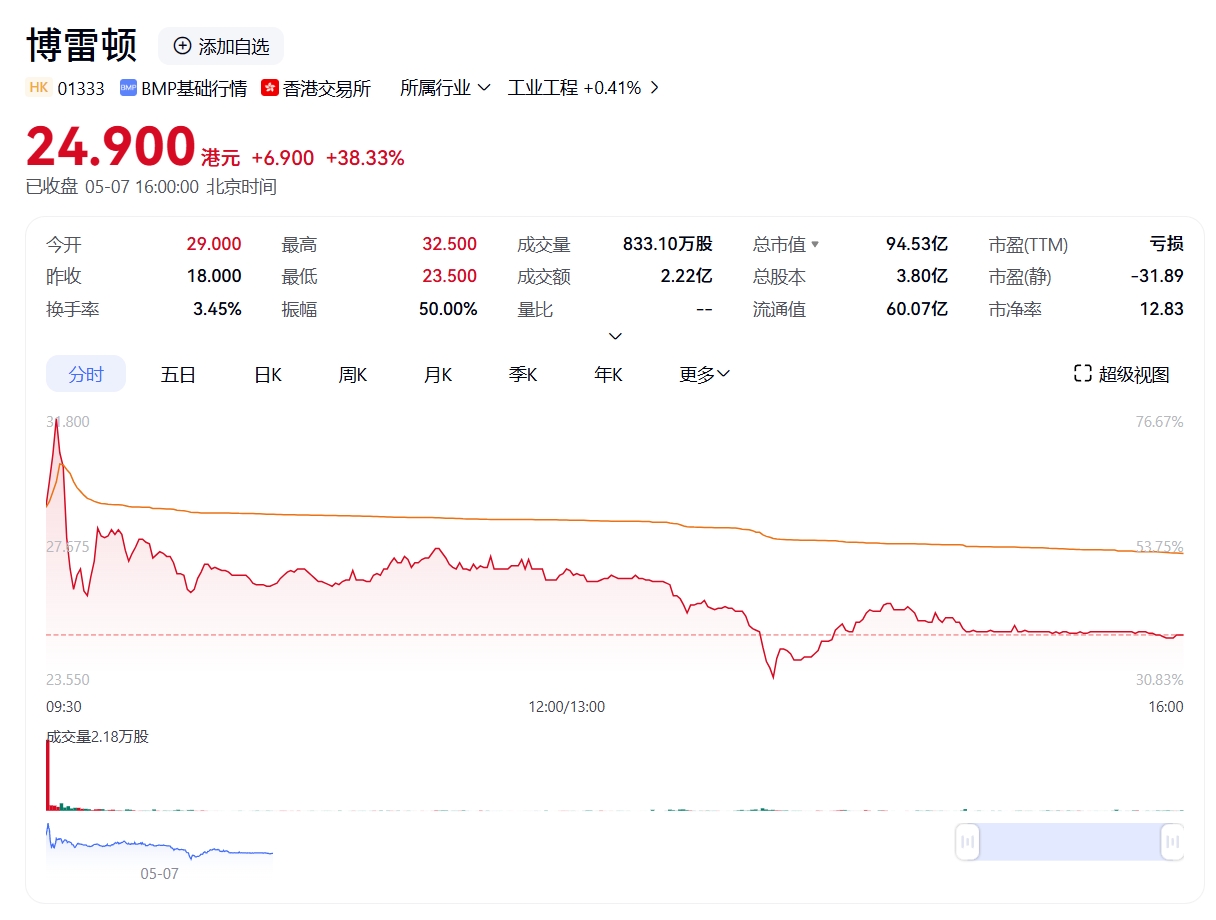This screenshot has height=920, width=1216.
Task: Click the 振幅 value 50.00%
Action: (448, 309)
